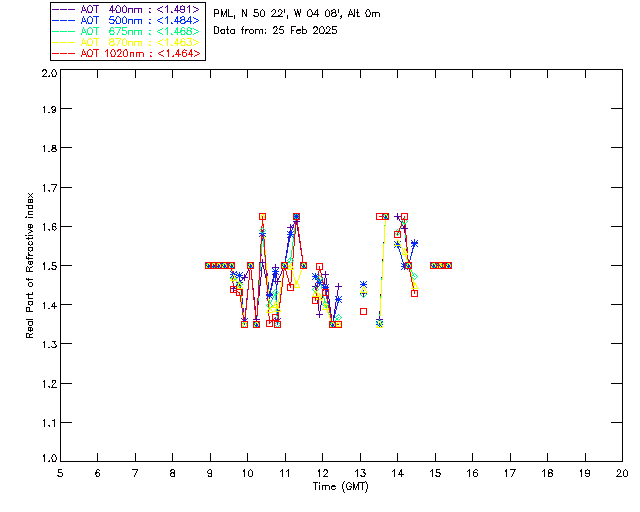Image resolution: width=640 pixels, height=512 pixels.
Task: Select the 'AOT 870nm : <1.463>' legend entry
Action: [x=126, y=42]
